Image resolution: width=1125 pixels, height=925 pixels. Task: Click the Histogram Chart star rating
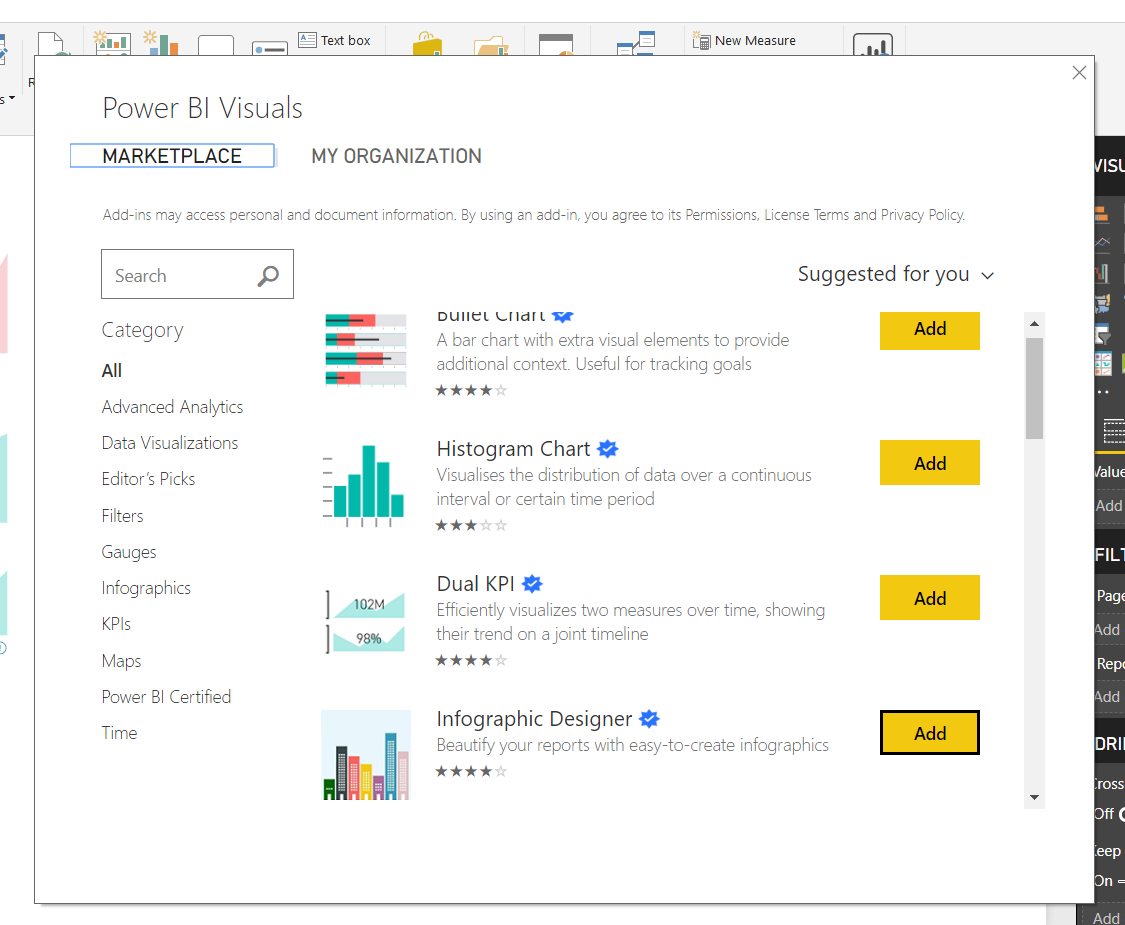pos(471,525)
